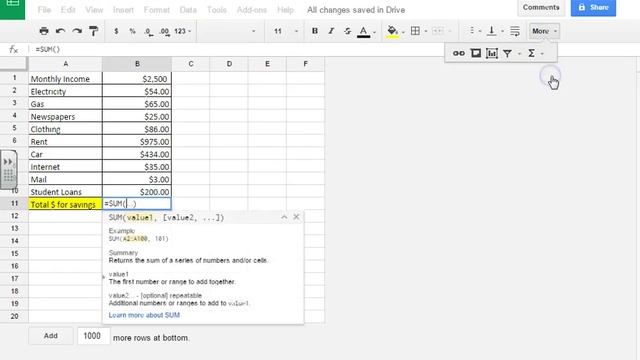Click the Add rows button

click(51, 336)
